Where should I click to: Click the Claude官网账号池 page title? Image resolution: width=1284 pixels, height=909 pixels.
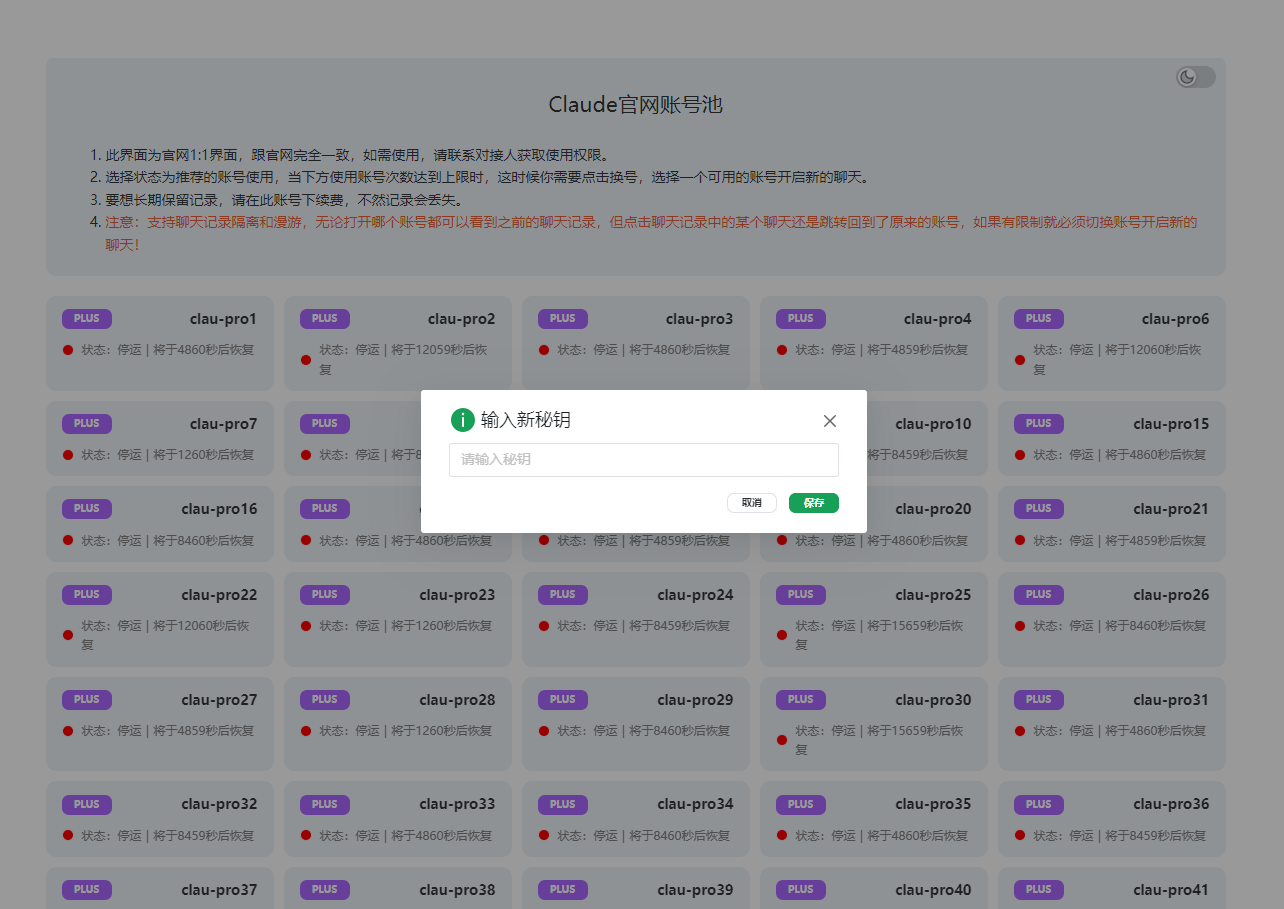coord(636,105)
